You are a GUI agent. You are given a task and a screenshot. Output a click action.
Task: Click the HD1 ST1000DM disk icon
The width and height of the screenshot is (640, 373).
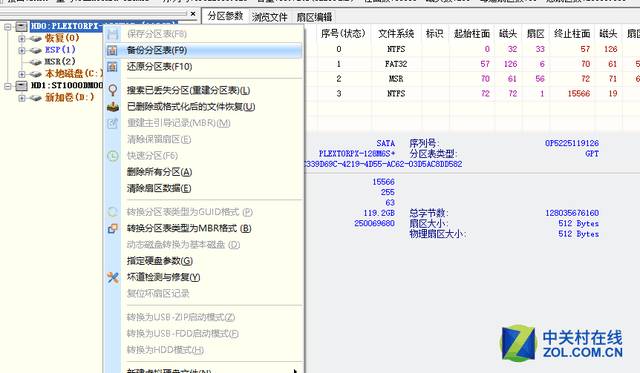point(22,86)
